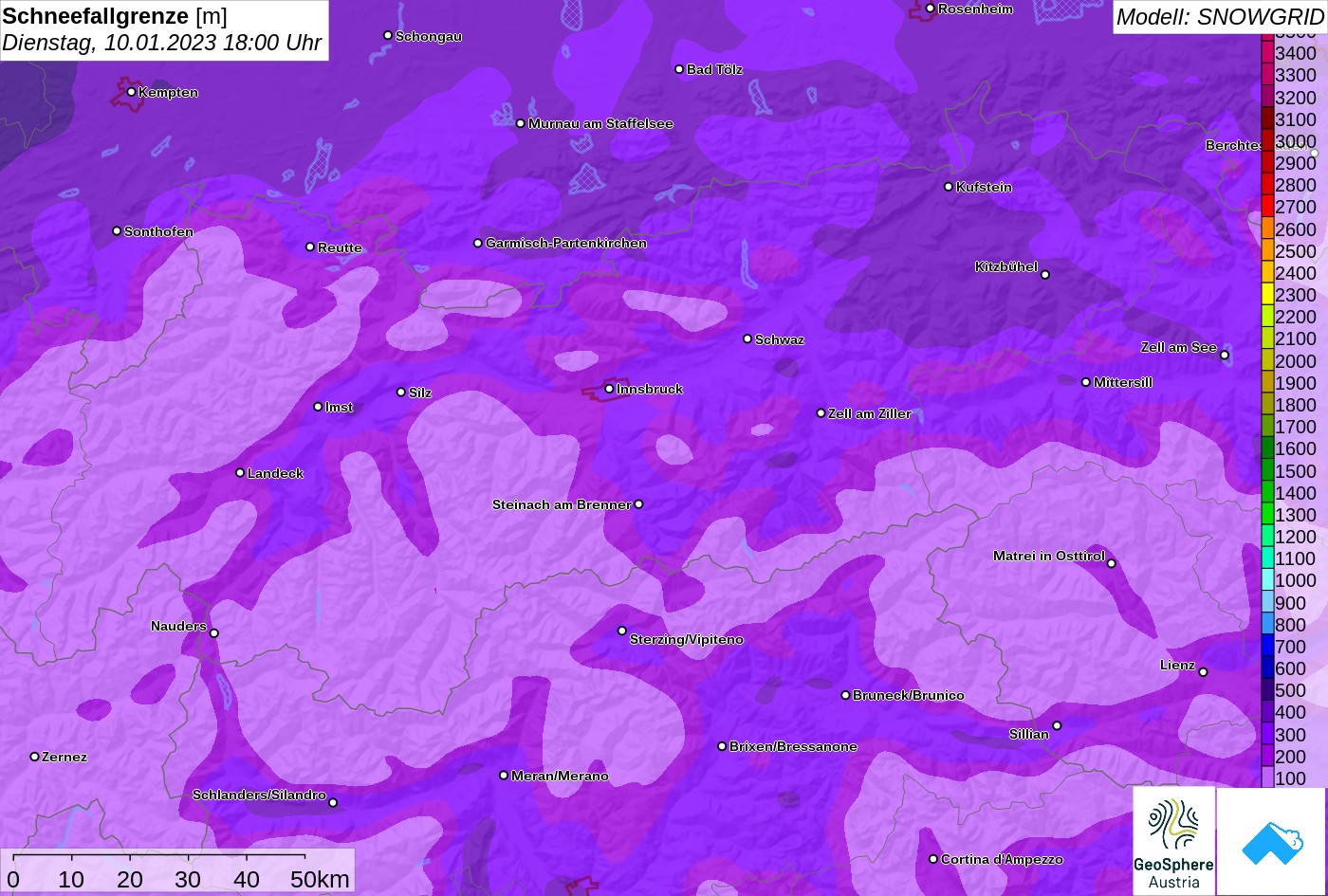Image resolution: width=1328 pixels, height=896 pixels.
Task: Click the Kitzbühel location dot
Action: pyautogui.click(x=1045, y=275)
